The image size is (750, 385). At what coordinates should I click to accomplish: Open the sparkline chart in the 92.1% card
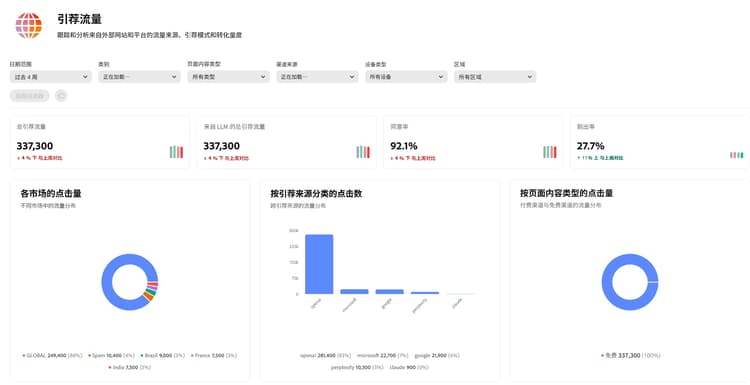click(550, 152)
